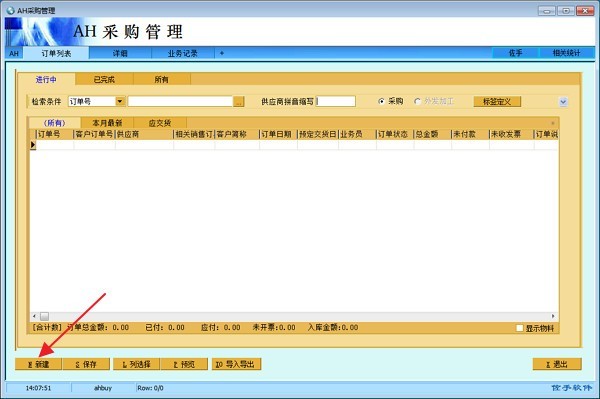Viewport: 600px width, 399px height.
Task: Click the row indicator arrow in grid
Action: pyautogui.click(x=33, y=145)
